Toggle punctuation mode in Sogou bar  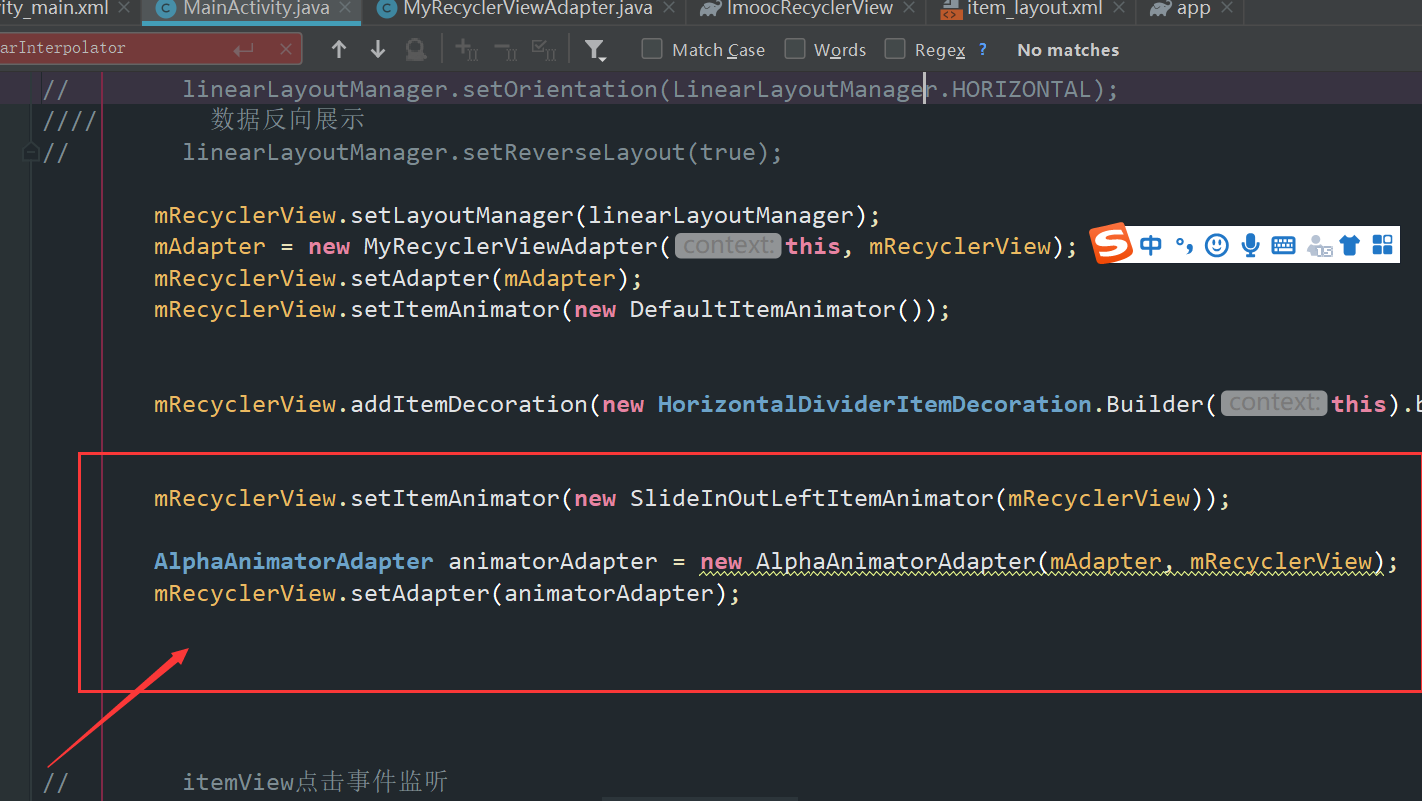[x=1184, y=245]
